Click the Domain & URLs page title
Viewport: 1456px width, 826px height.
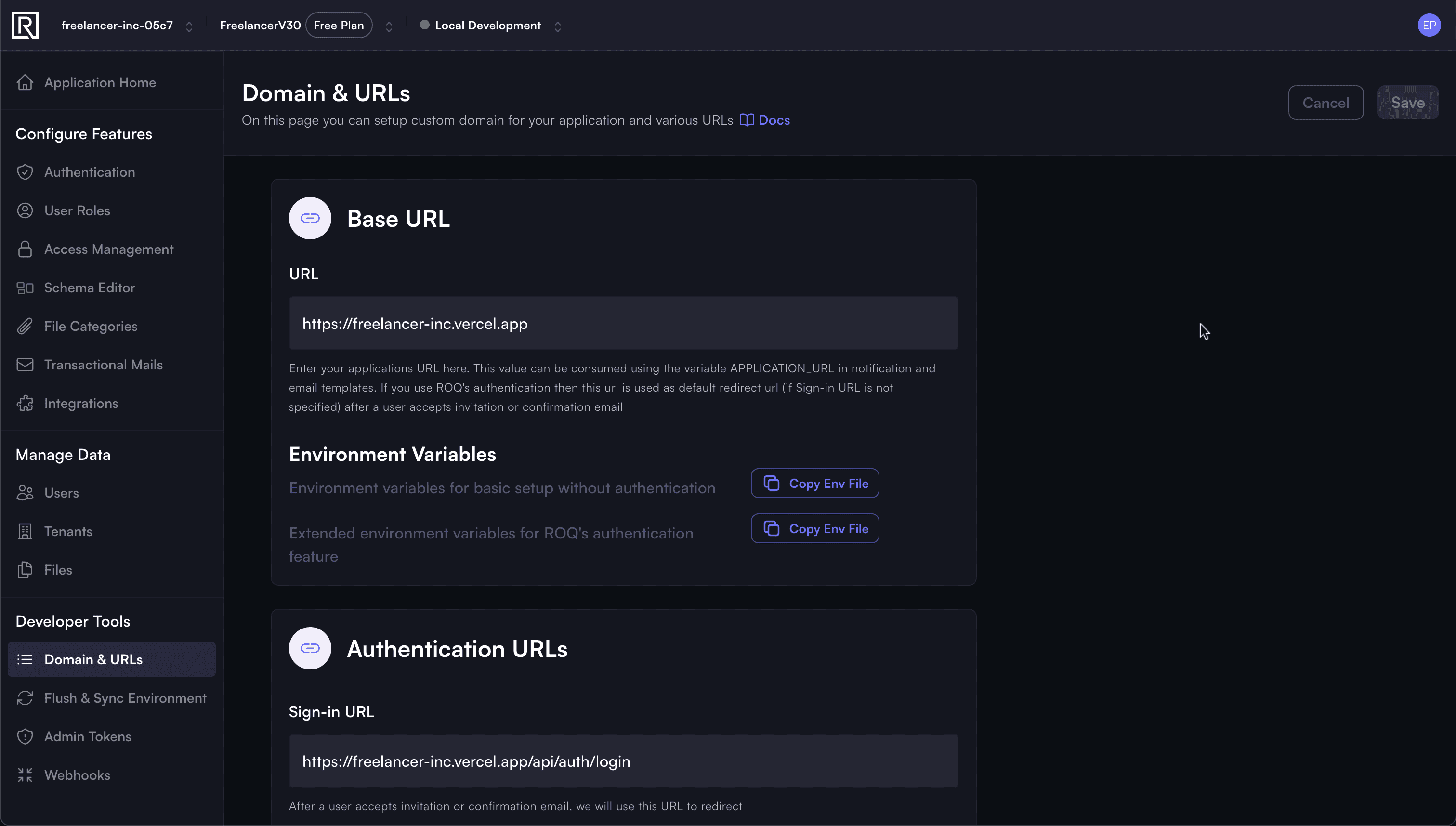(x=326, y=93)
